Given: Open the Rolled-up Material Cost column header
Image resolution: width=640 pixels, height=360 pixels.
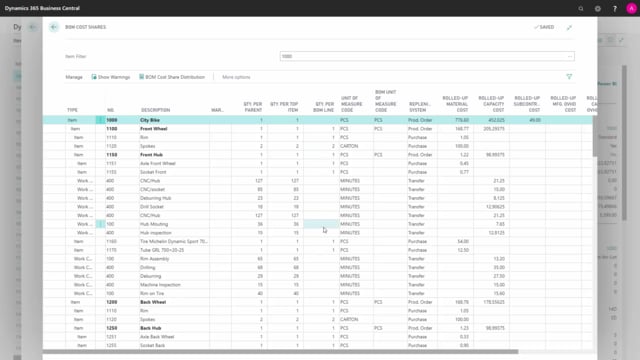Looking at the screenshot, I should click(455, 104).
